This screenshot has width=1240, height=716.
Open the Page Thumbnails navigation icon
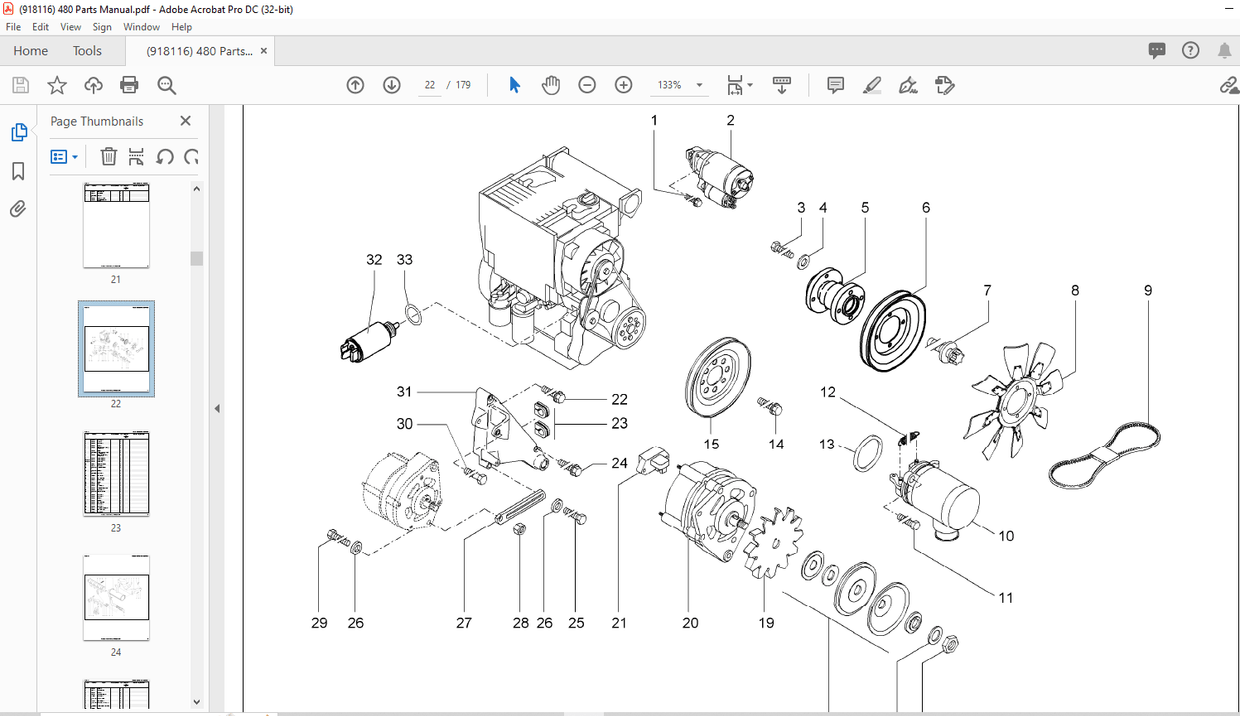click(18, 131)
